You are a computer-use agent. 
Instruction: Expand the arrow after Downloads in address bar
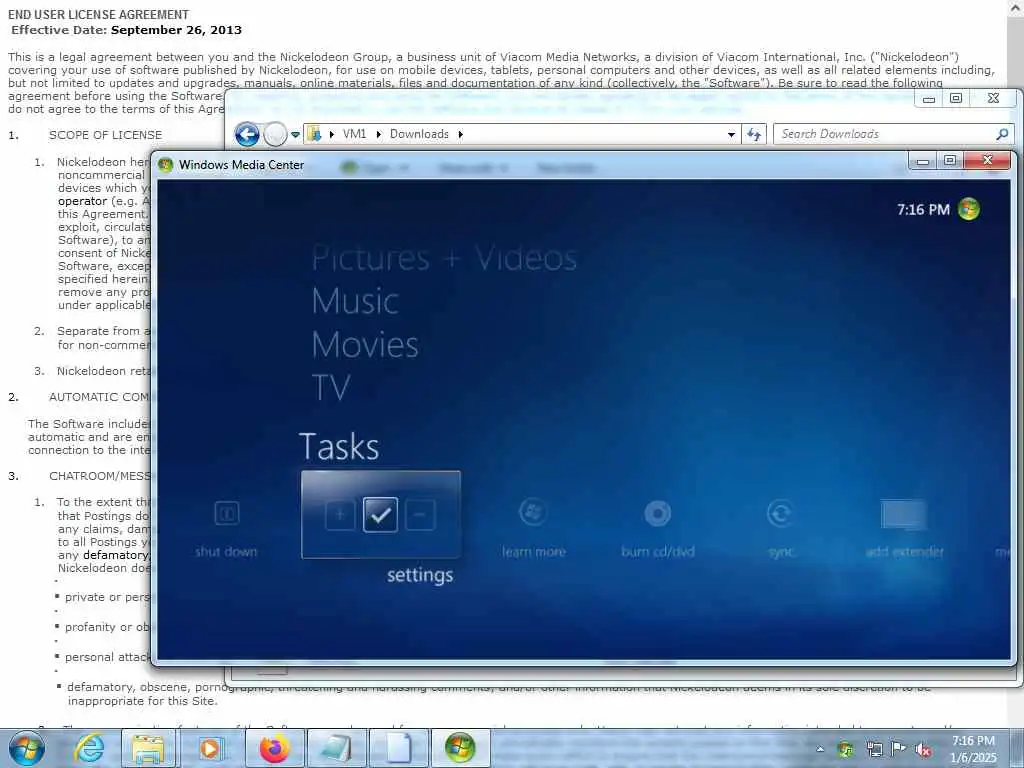(460, 134)
